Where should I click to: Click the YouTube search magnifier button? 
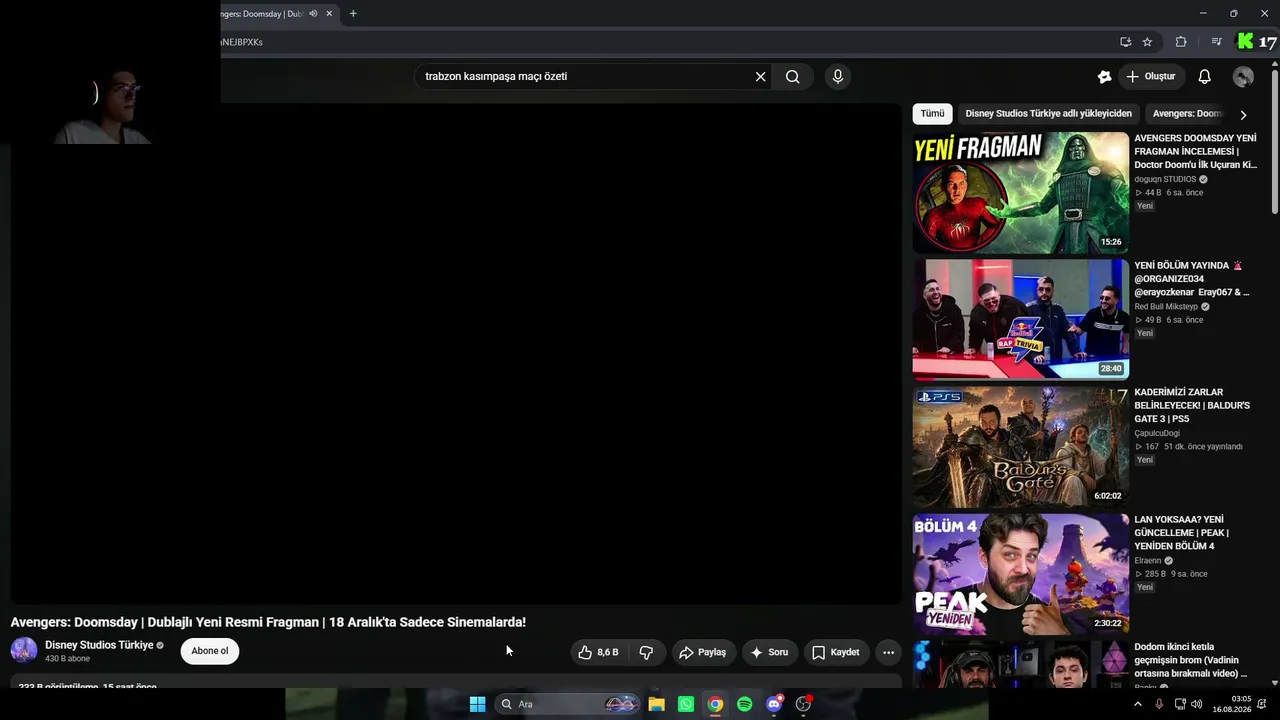[792, 77]
